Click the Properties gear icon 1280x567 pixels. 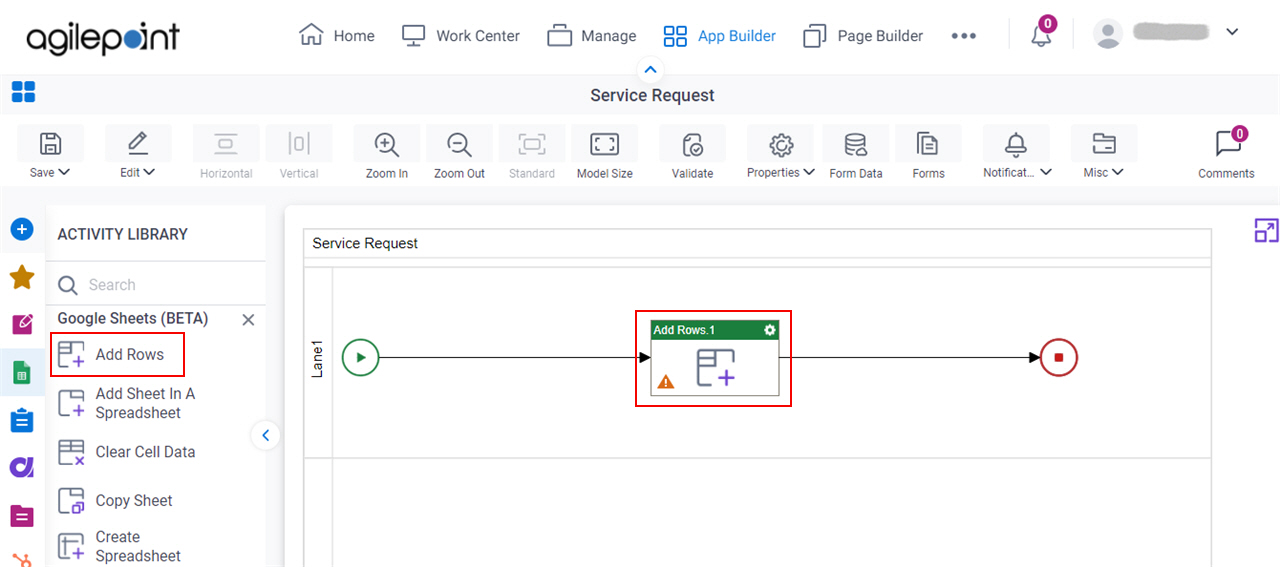[781, 145]
